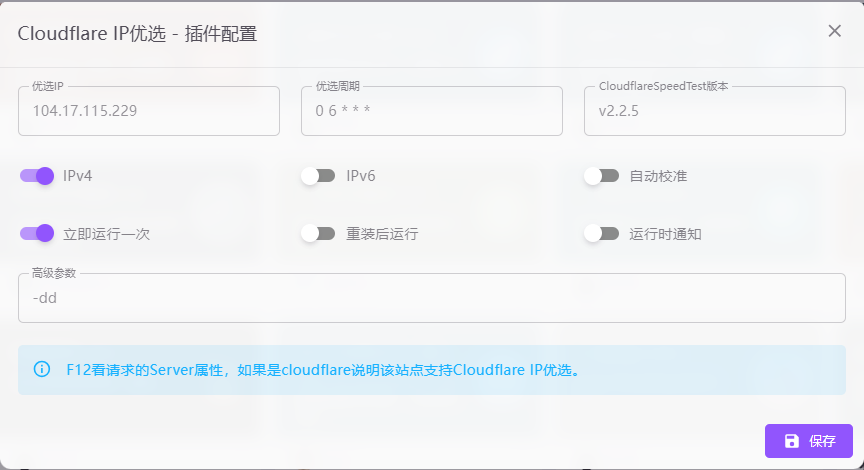Close the Cloudflare IP优选 plugin config dialog
864x470 pixels.
coord(835,31)
